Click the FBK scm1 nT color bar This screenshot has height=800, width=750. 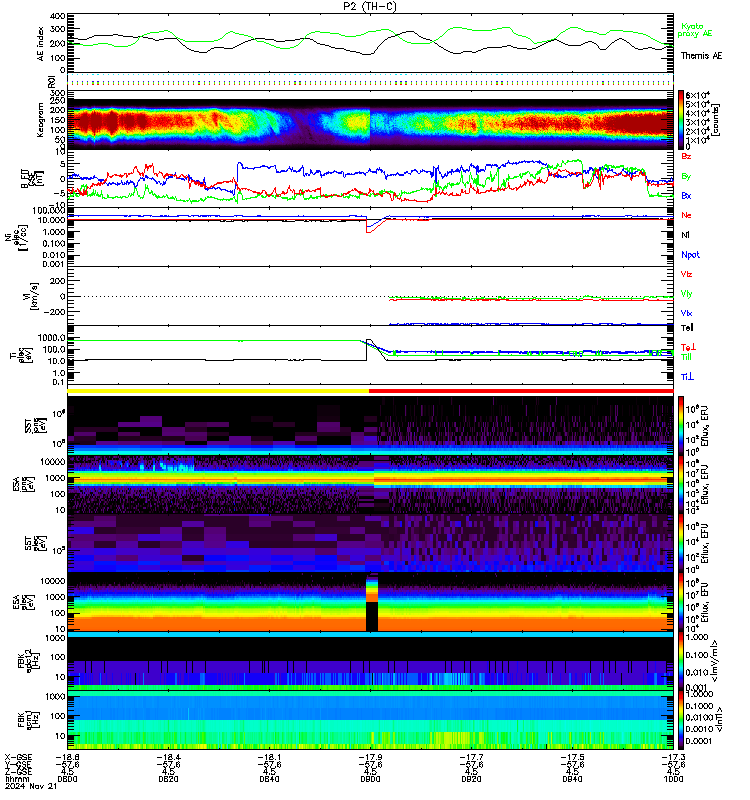pyautogui.click(x=681, y=720)
